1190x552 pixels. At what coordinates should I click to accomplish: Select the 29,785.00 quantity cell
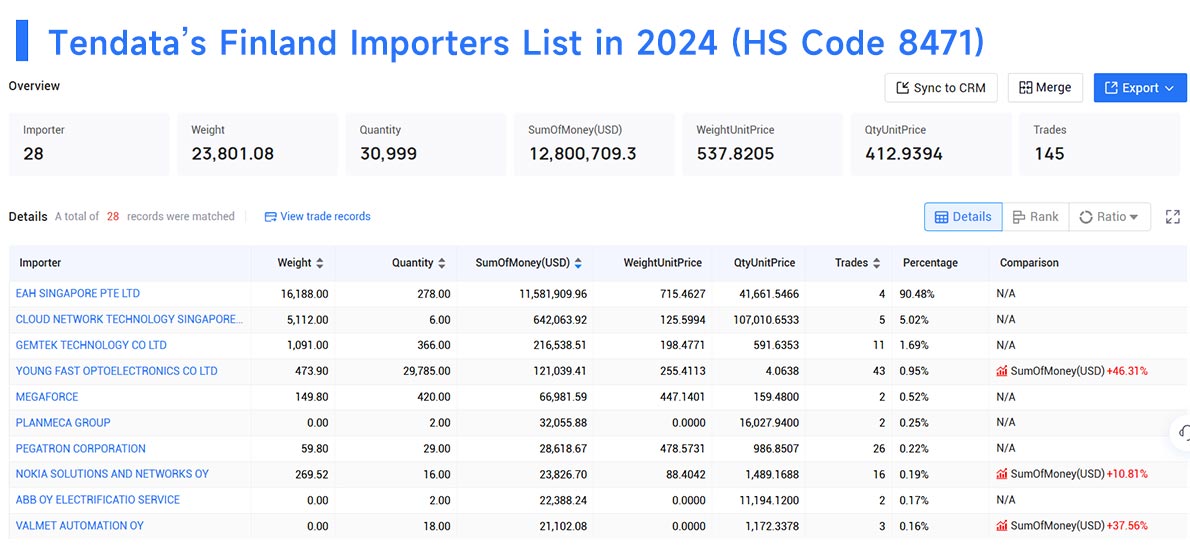click(x=425, y=371)
